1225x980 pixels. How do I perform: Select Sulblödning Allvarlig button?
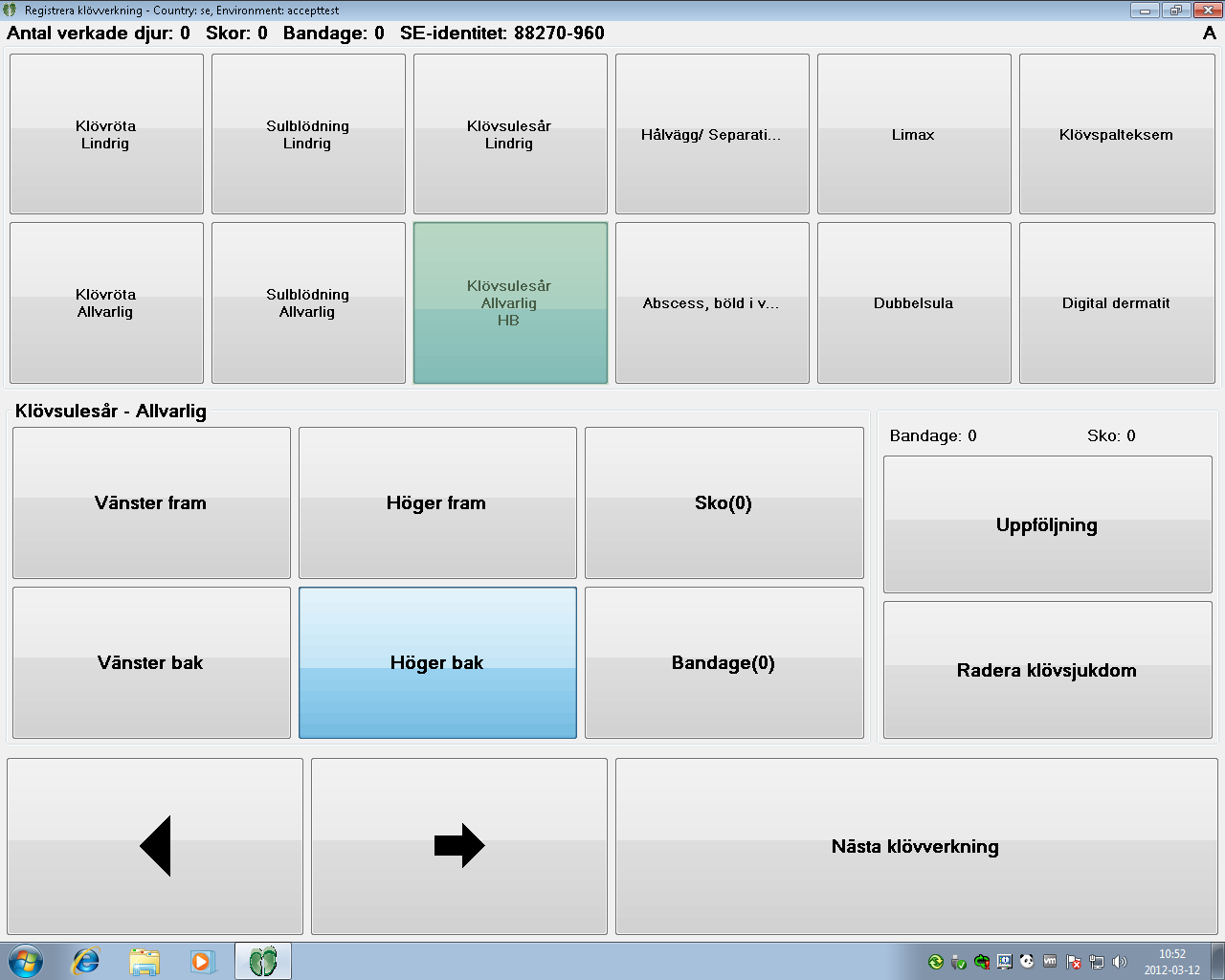tap(308, 303)
